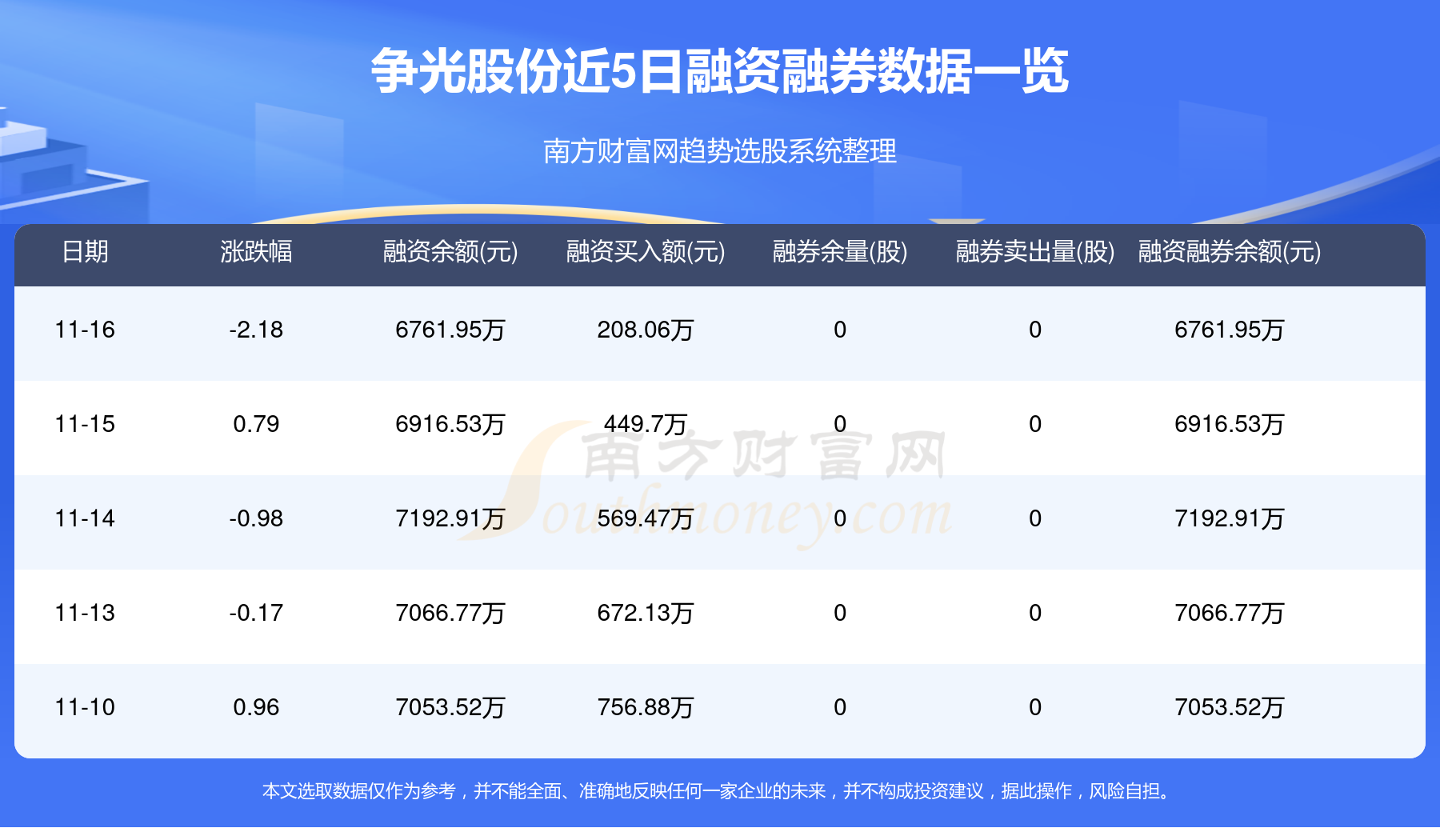Select the date cell 11-14
This screenshot has width=1440, height=840.
85,518
